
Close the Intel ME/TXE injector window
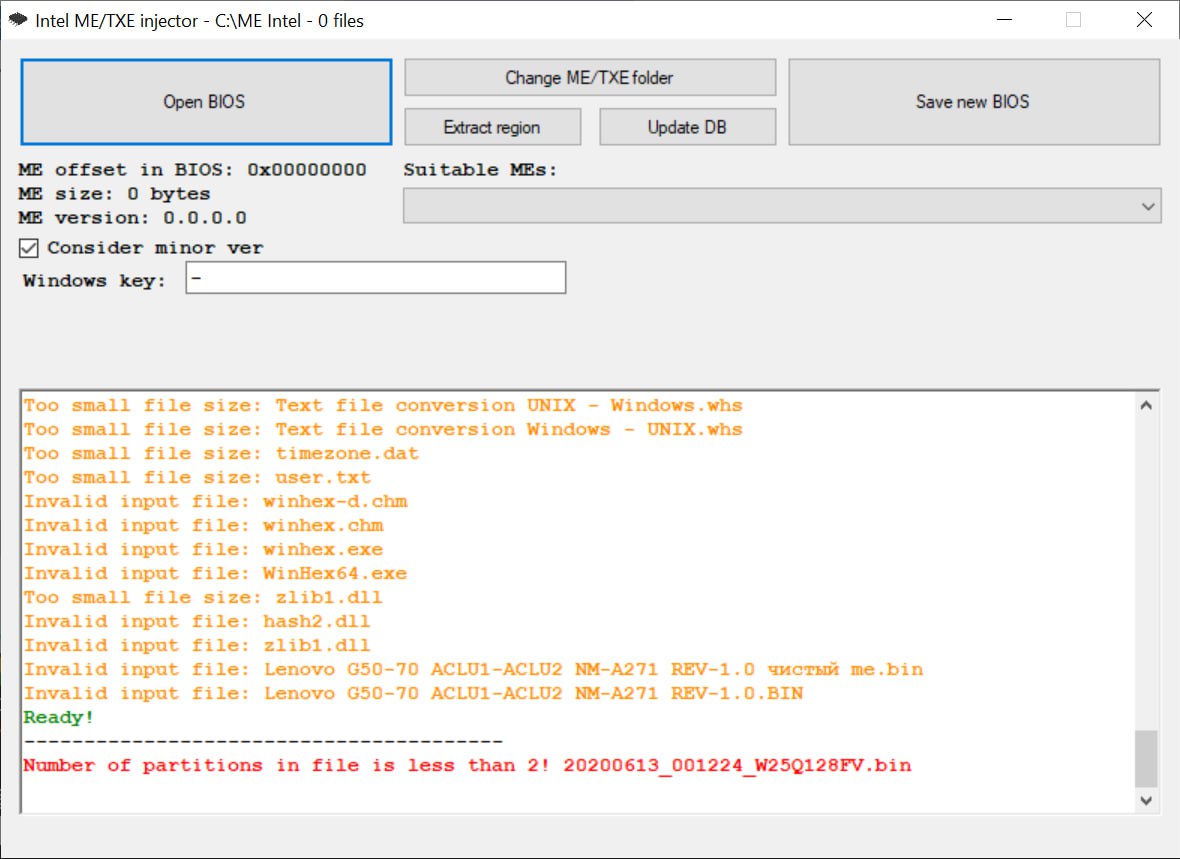click(x=1144, y=20)
